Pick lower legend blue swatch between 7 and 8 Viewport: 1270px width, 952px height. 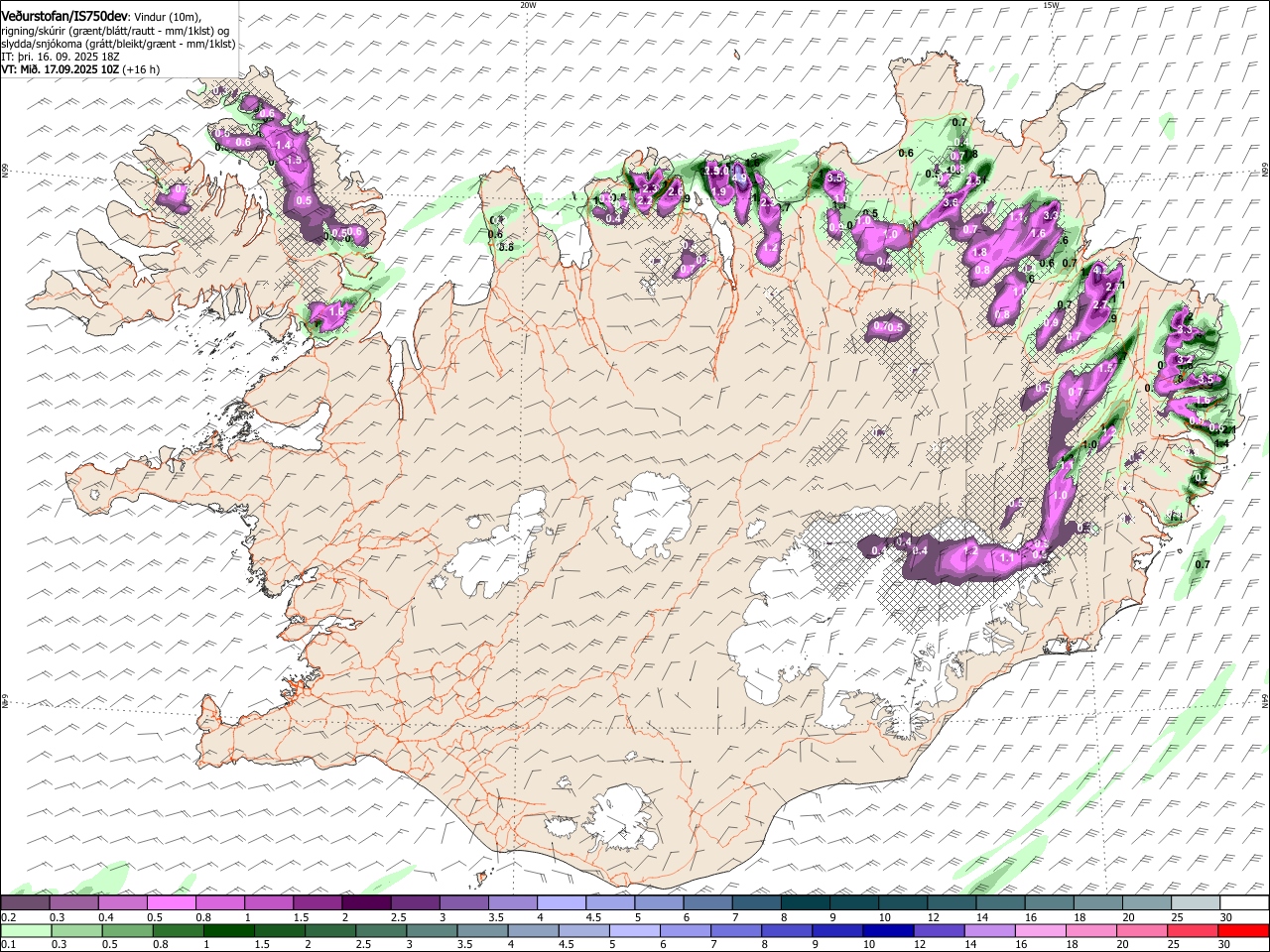734,930
